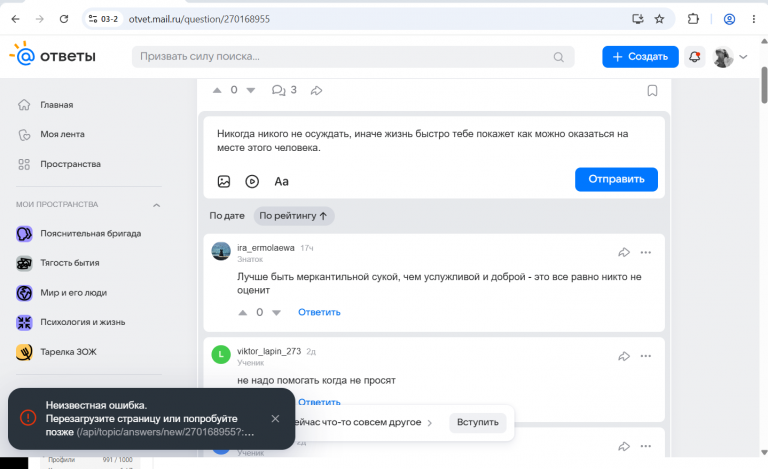Image resolution: width=768 pixels, height=469 pixels.
Task: Click viktor_lapin_273's green avatar
Action: 221,354
